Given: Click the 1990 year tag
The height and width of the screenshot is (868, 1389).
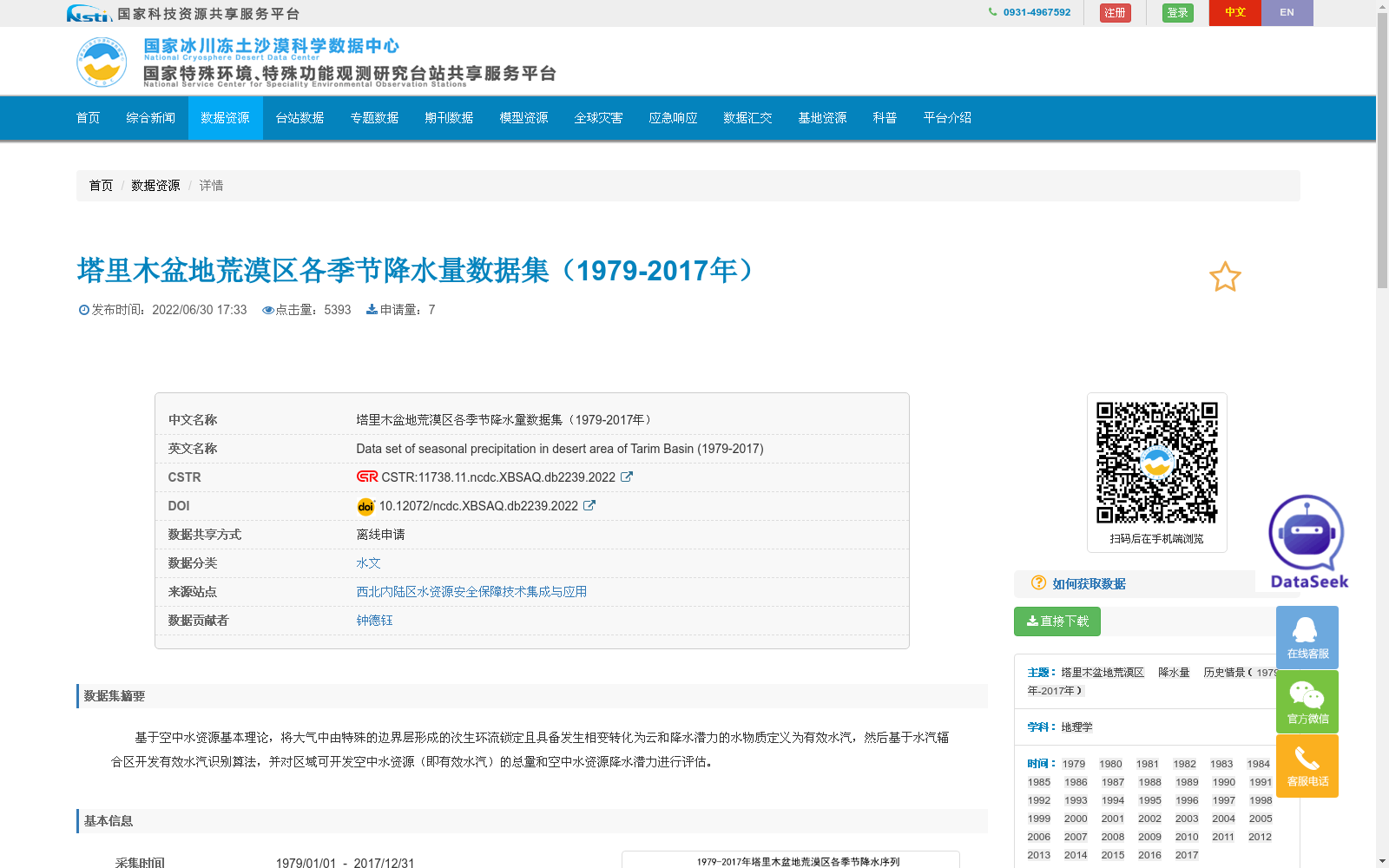Looking at the screenshot, I should (x=1224, y=782).
